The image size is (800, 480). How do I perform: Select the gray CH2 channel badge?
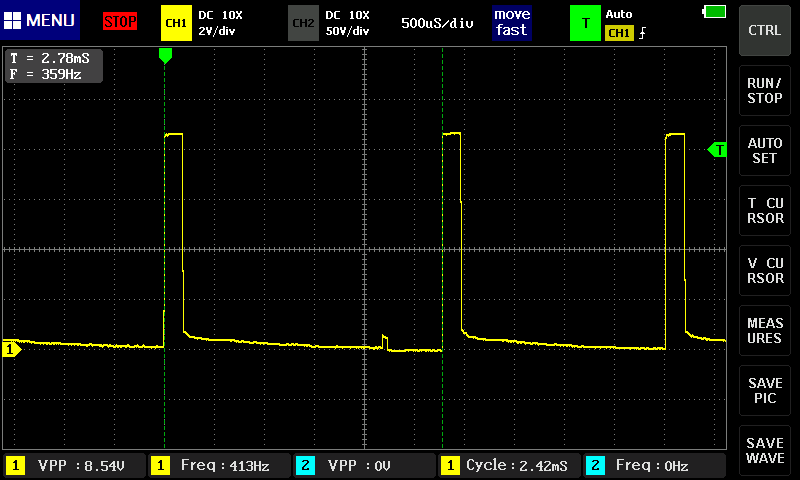coord(303,23)
